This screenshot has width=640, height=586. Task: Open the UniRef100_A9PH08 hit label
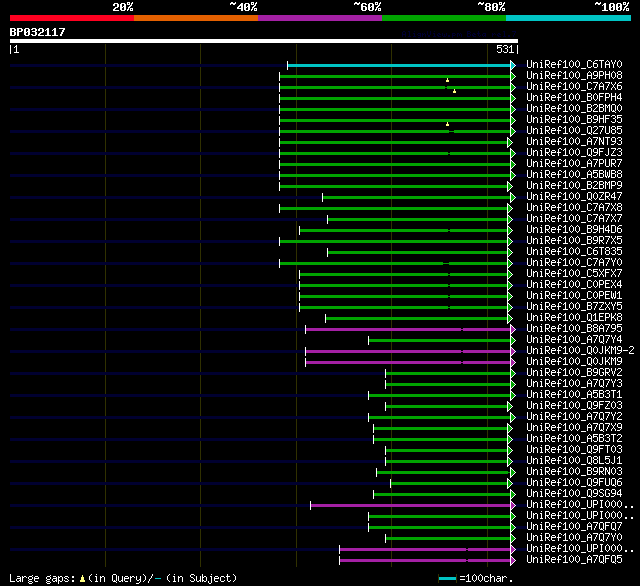pyautogui.click(x=574, y=75)
